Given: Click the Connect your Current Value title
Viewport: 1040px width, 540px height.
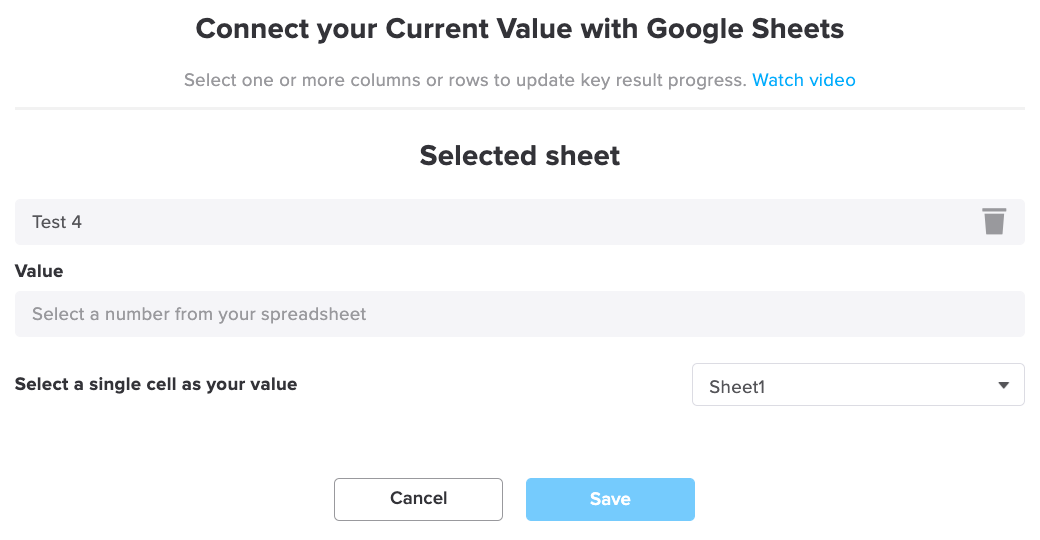Looking at the screenshot, I should click(x=519, y=29).
